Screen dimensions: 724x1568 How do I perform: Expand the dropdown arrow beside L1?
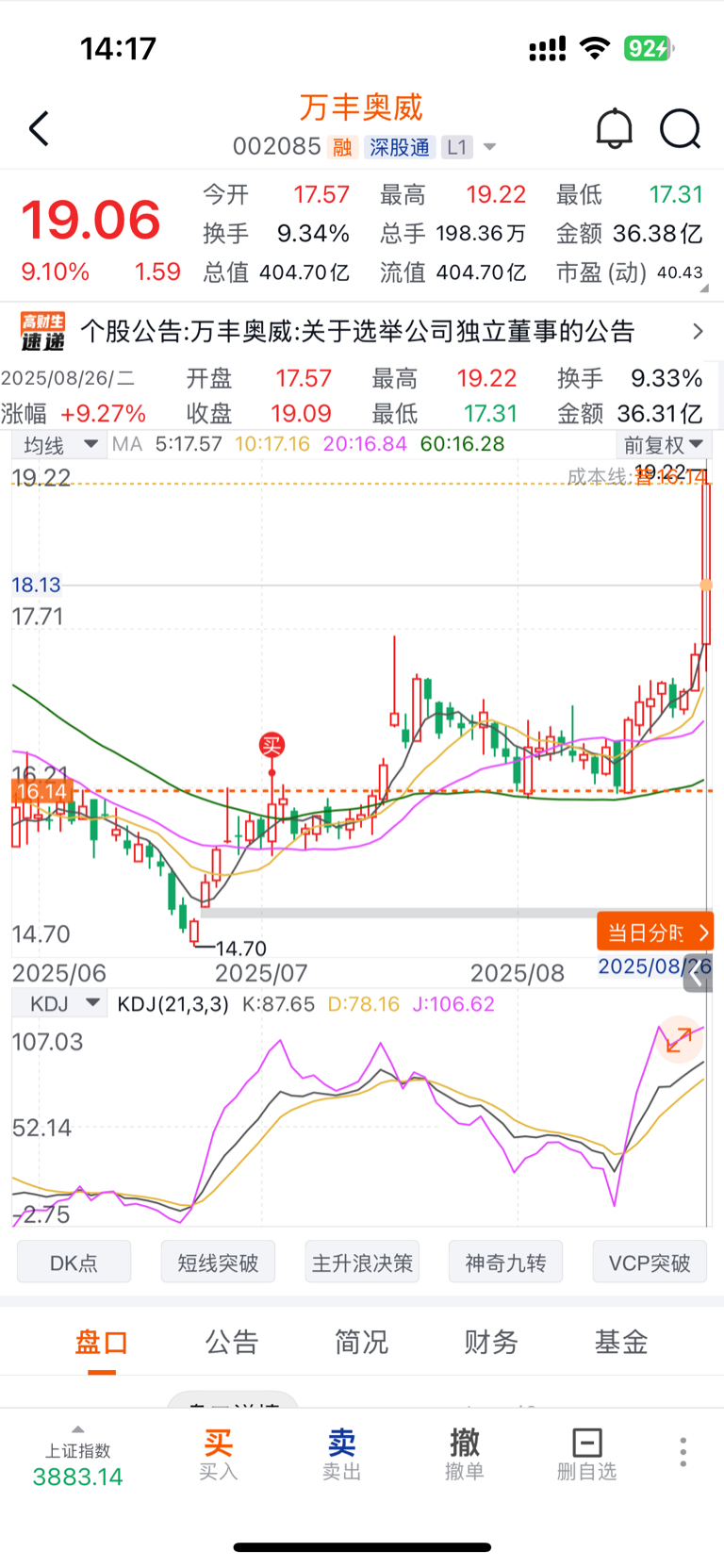coord(489,147)
